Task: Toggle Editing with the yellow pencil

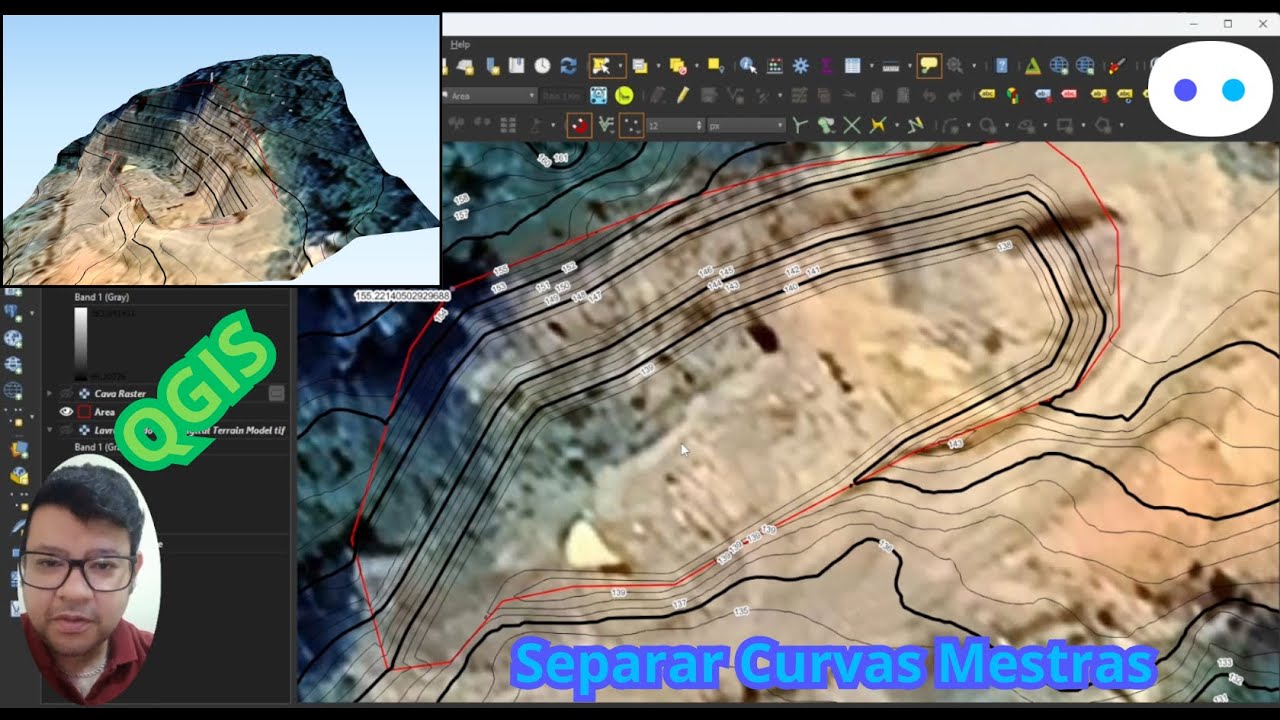Action: click(682, 96)
